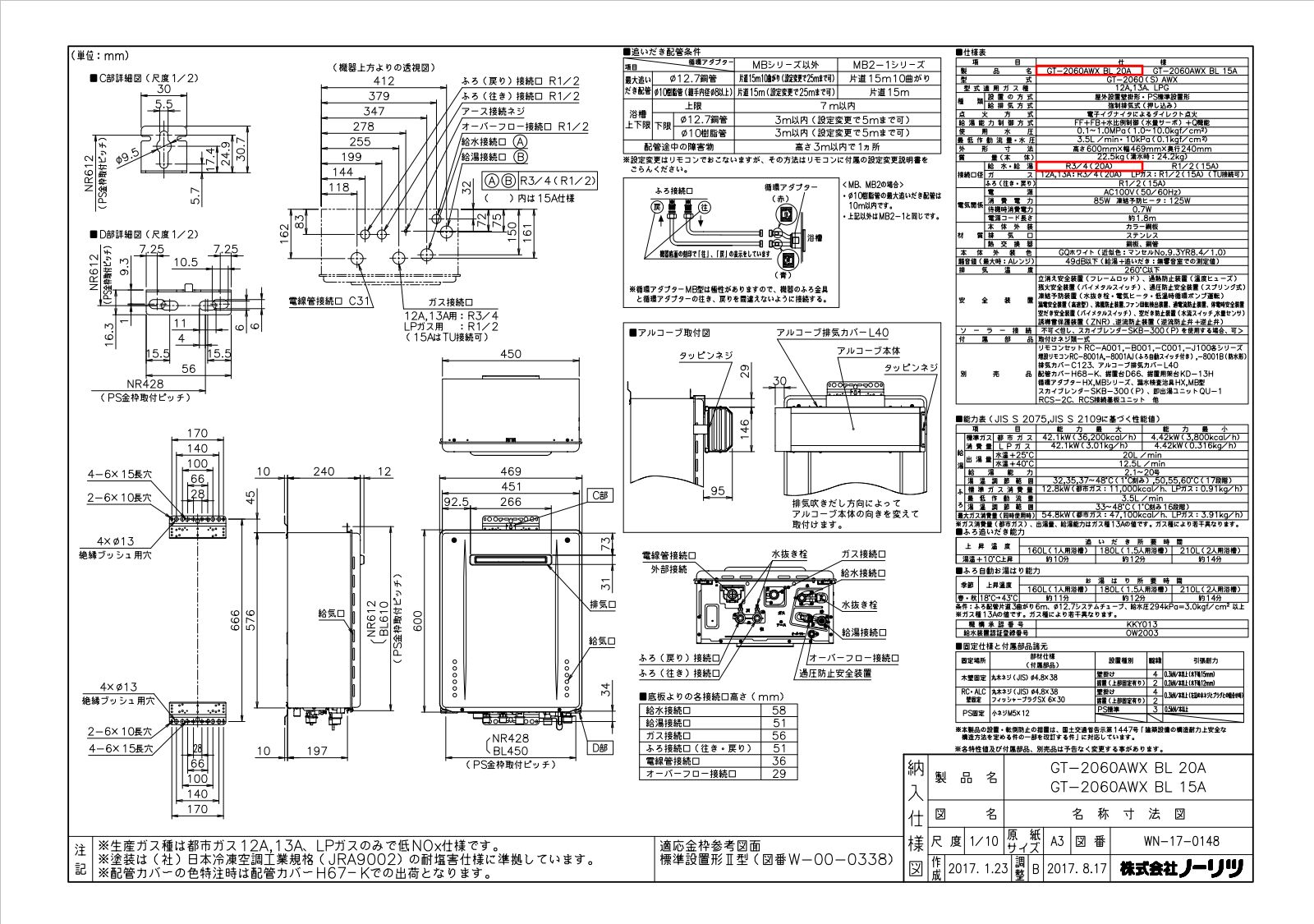Click the "ステンレス" material cell
This screenshot has width=1314, height=924.
click(1143, 235)
